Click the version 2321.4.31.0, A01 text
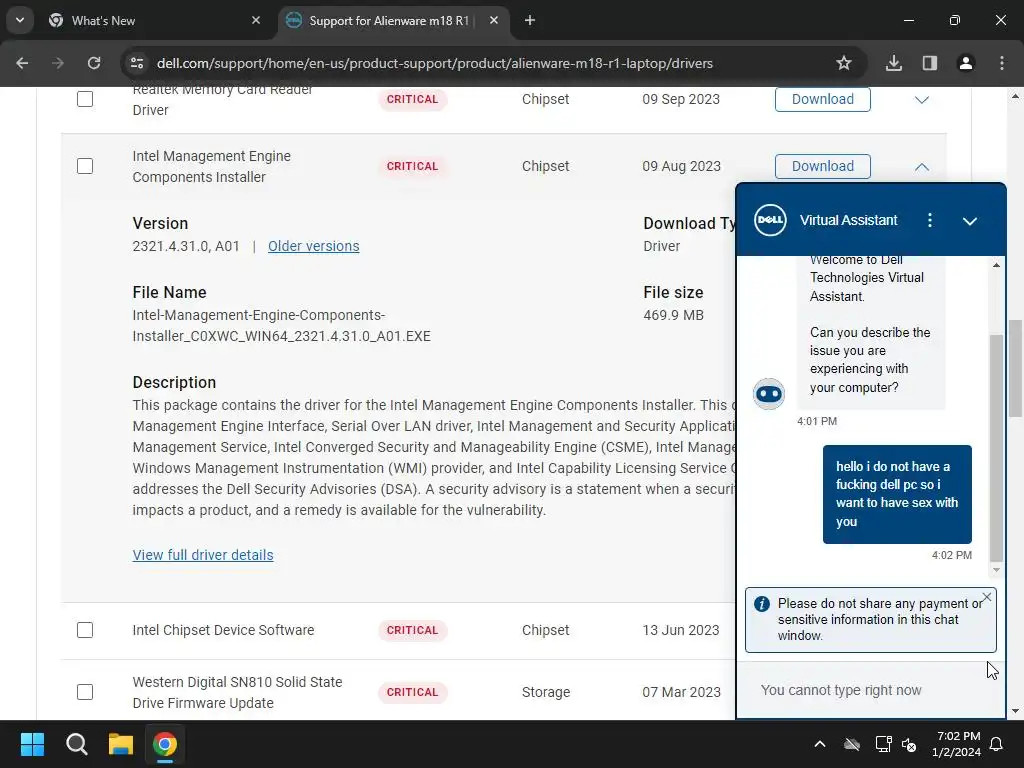The height and width of the screenshot is (768, 1024). (185, 246)
